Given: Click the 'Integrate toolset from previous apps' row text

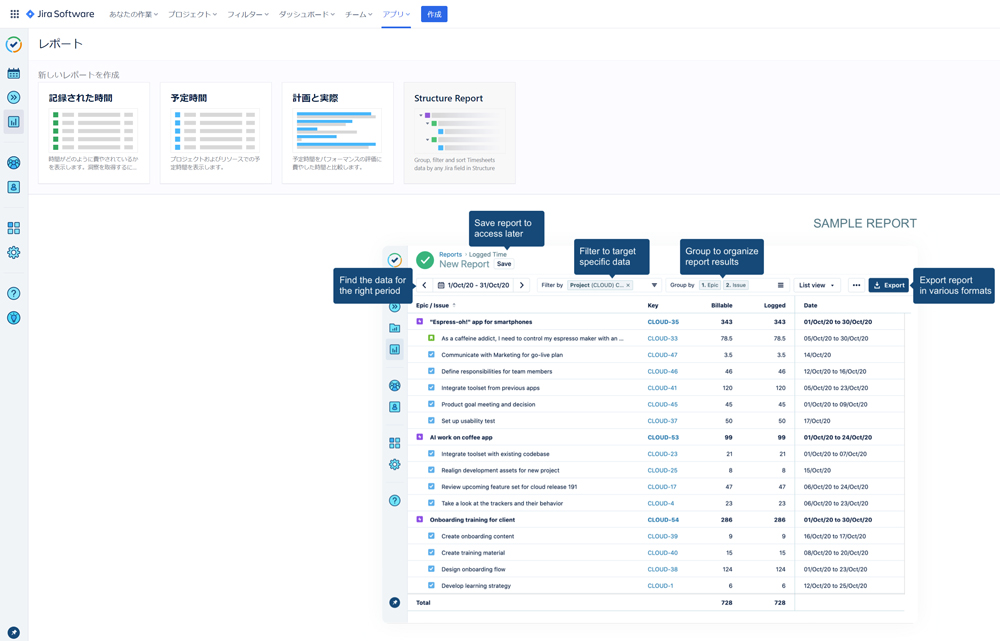Looking at the screenshot, I should 490,388.
